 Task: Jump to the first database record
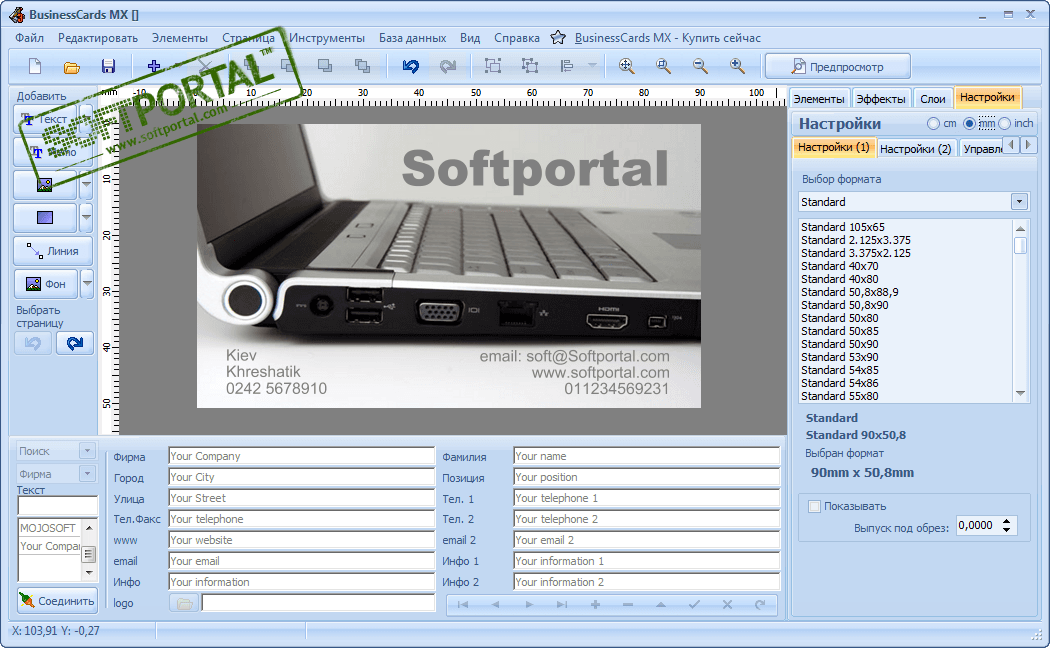pos(463,604)
